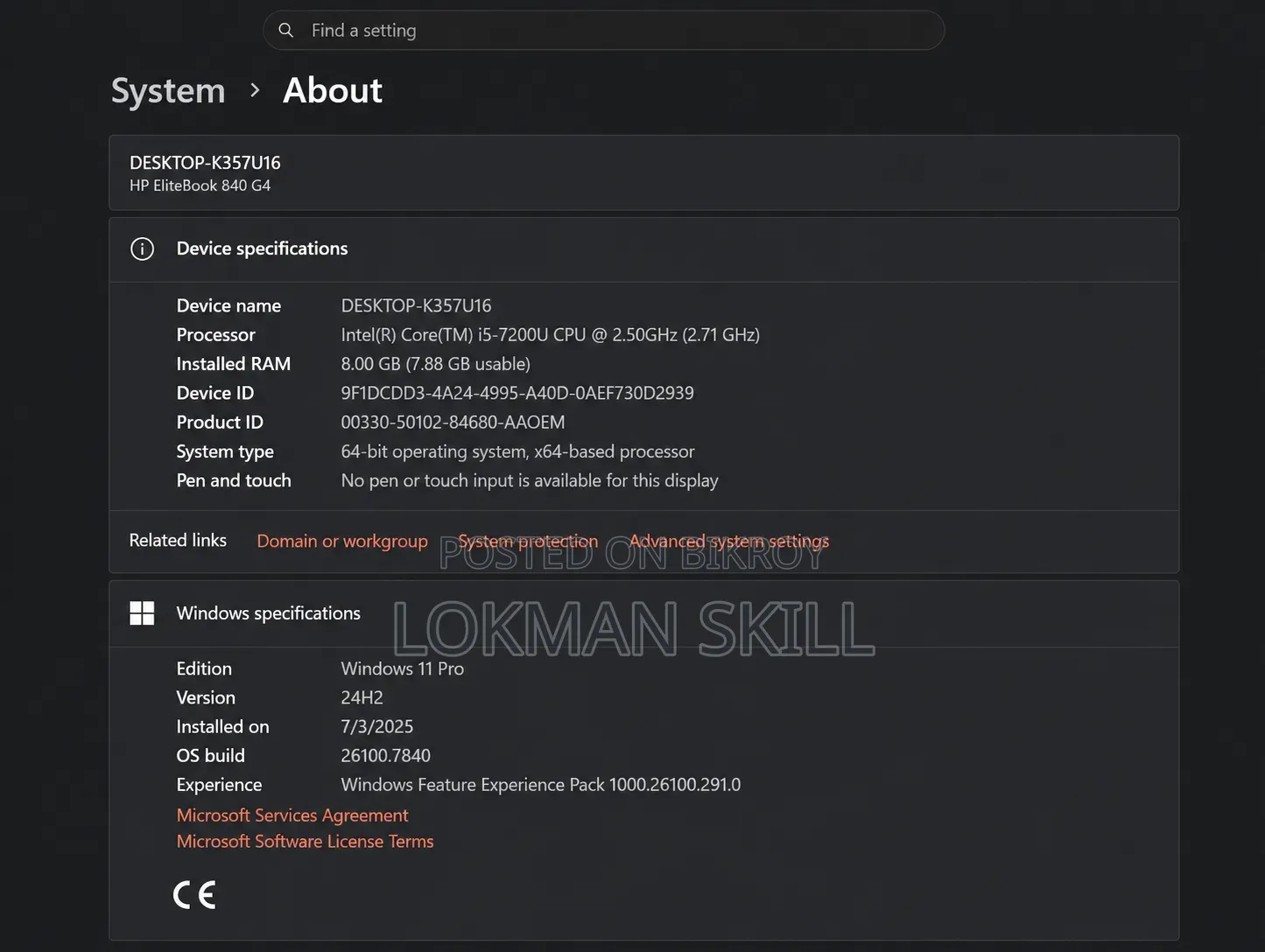Click the Product ID label
Screen dimensions: 1265x952
click(220, 423)
